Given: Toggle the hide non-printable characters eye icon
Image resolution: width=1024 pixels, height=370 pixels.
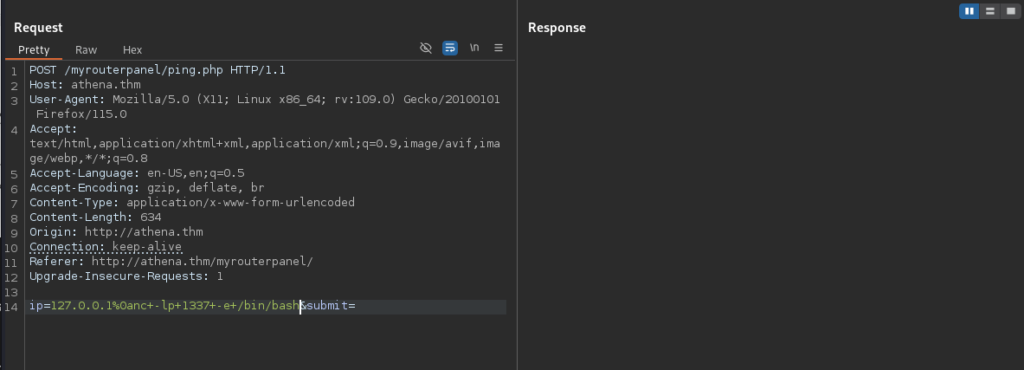Looking at the screenshot, I should point(426,48).
